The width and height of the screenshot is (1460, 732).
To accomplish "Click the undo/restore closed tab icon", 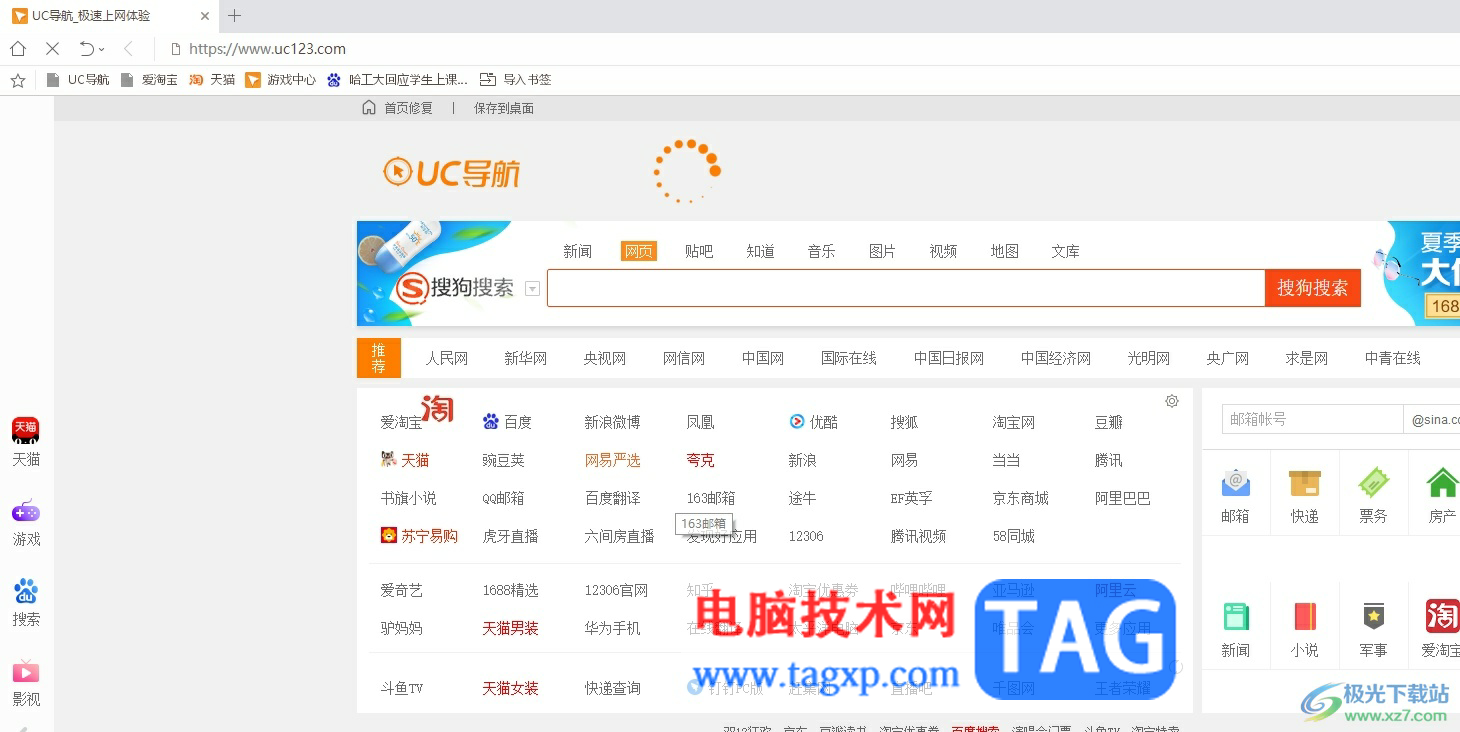I will [87, 49].
